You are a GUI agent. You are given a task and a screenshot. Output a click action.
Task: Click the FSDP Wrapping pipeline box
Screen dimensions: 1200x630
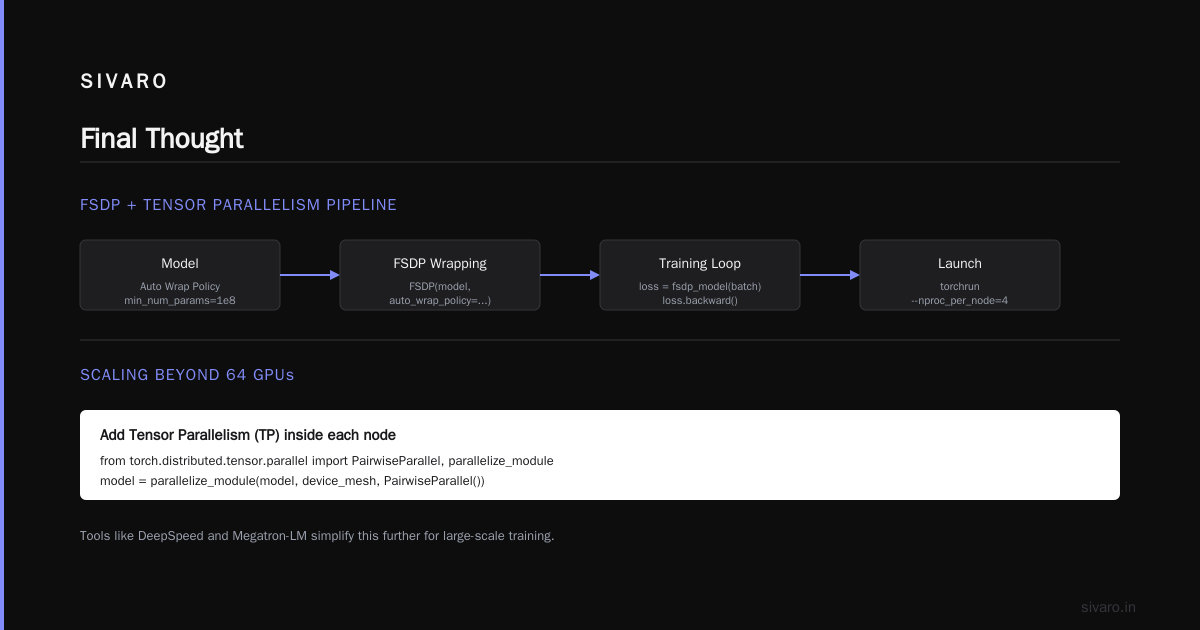tap(440, 275)
